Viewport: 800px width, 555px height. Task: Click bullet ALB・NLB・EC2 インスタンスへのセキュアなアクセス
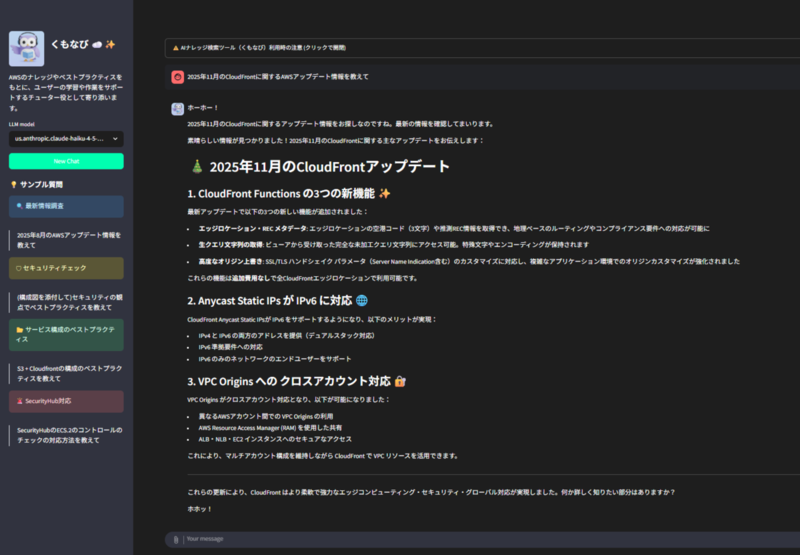tap(275, 439)
